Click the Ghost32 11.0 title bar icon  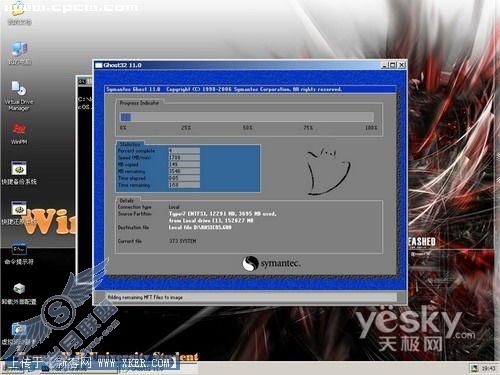pos(99,65)
